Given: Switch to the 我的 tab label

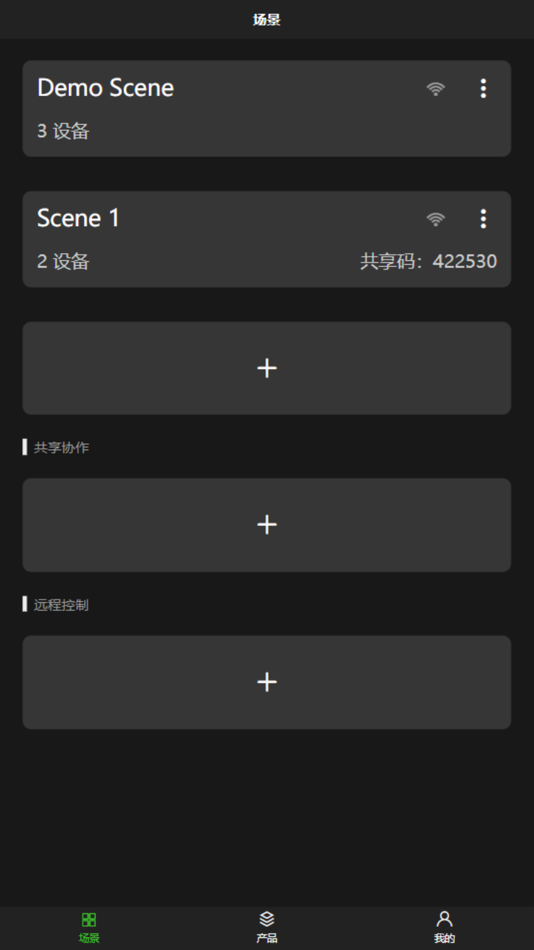Looking at the screenshot, I should (444, 938).
